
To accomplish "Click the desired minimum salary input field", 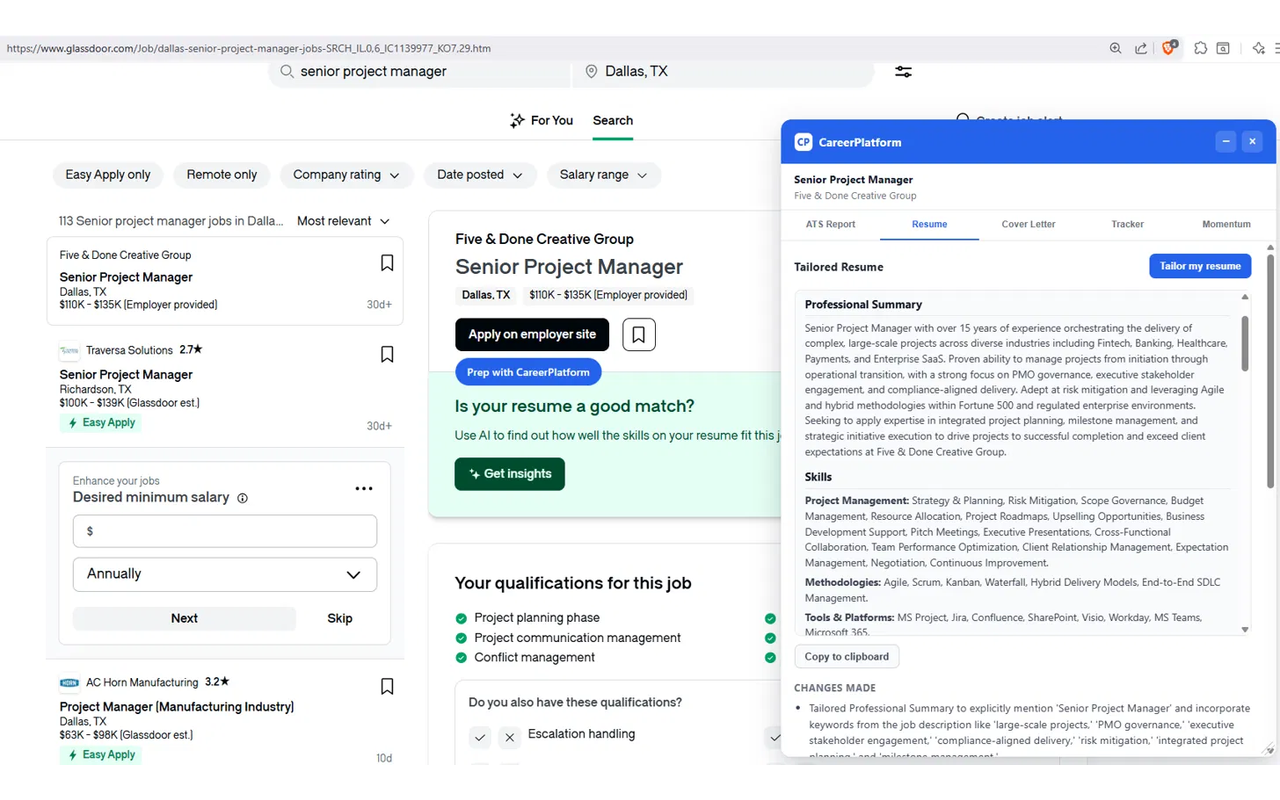I will 225,531.
